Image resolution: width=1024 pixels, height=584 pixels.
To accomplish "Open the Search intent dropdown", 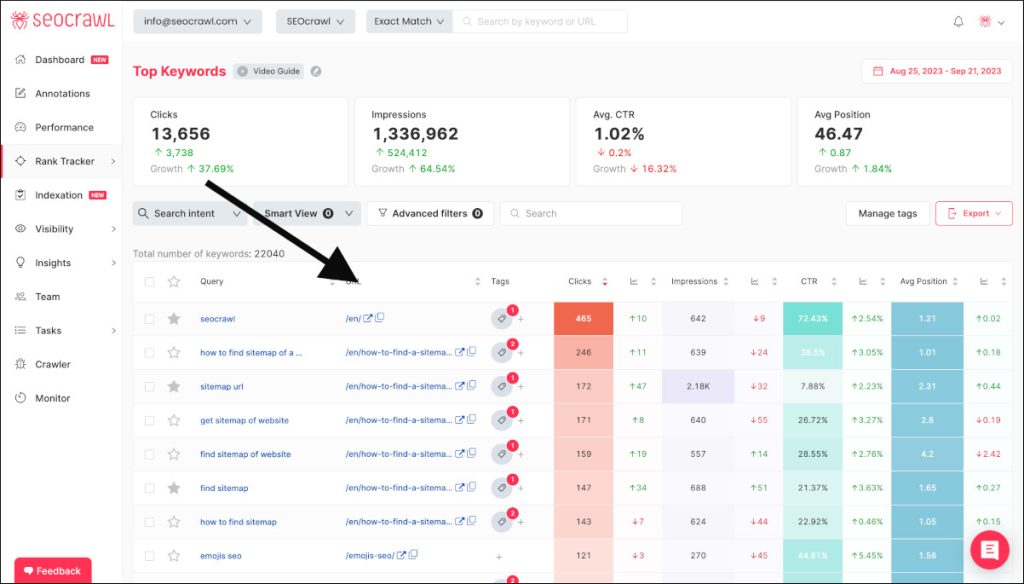I will (x=189, y=213).
